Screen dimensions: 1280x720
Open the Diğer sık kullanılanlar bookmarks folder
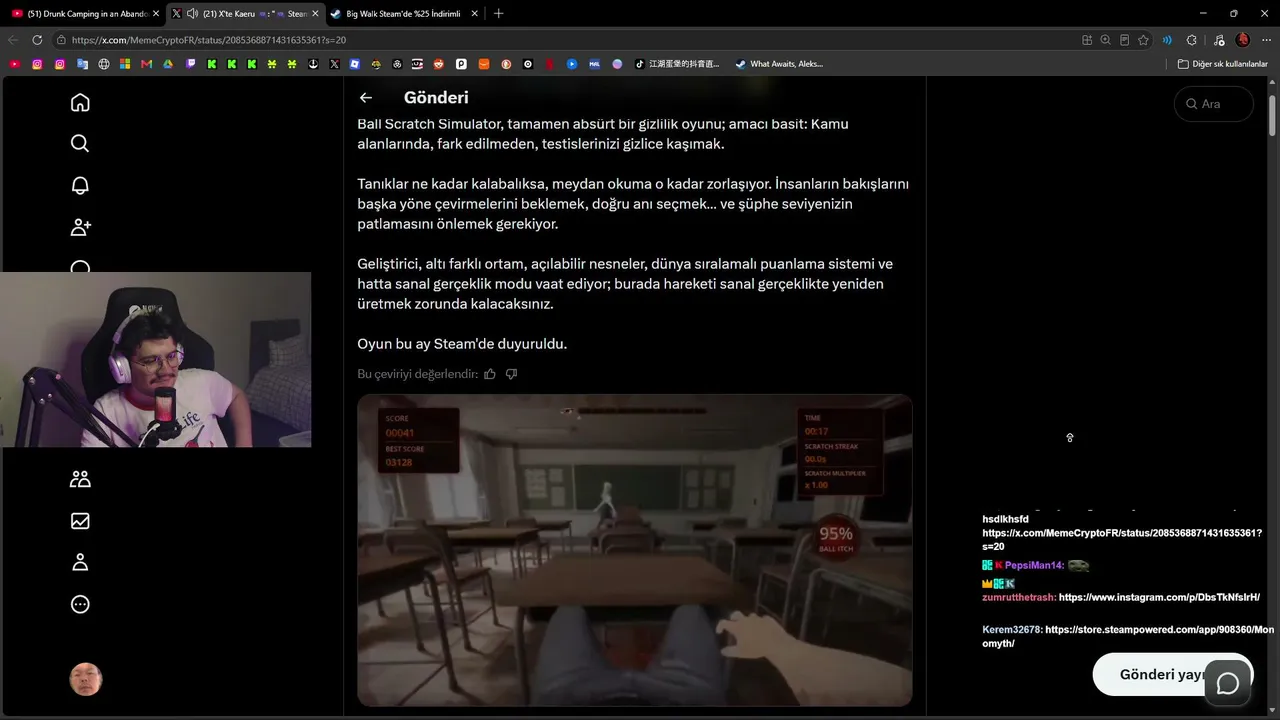coord(1223,64)
